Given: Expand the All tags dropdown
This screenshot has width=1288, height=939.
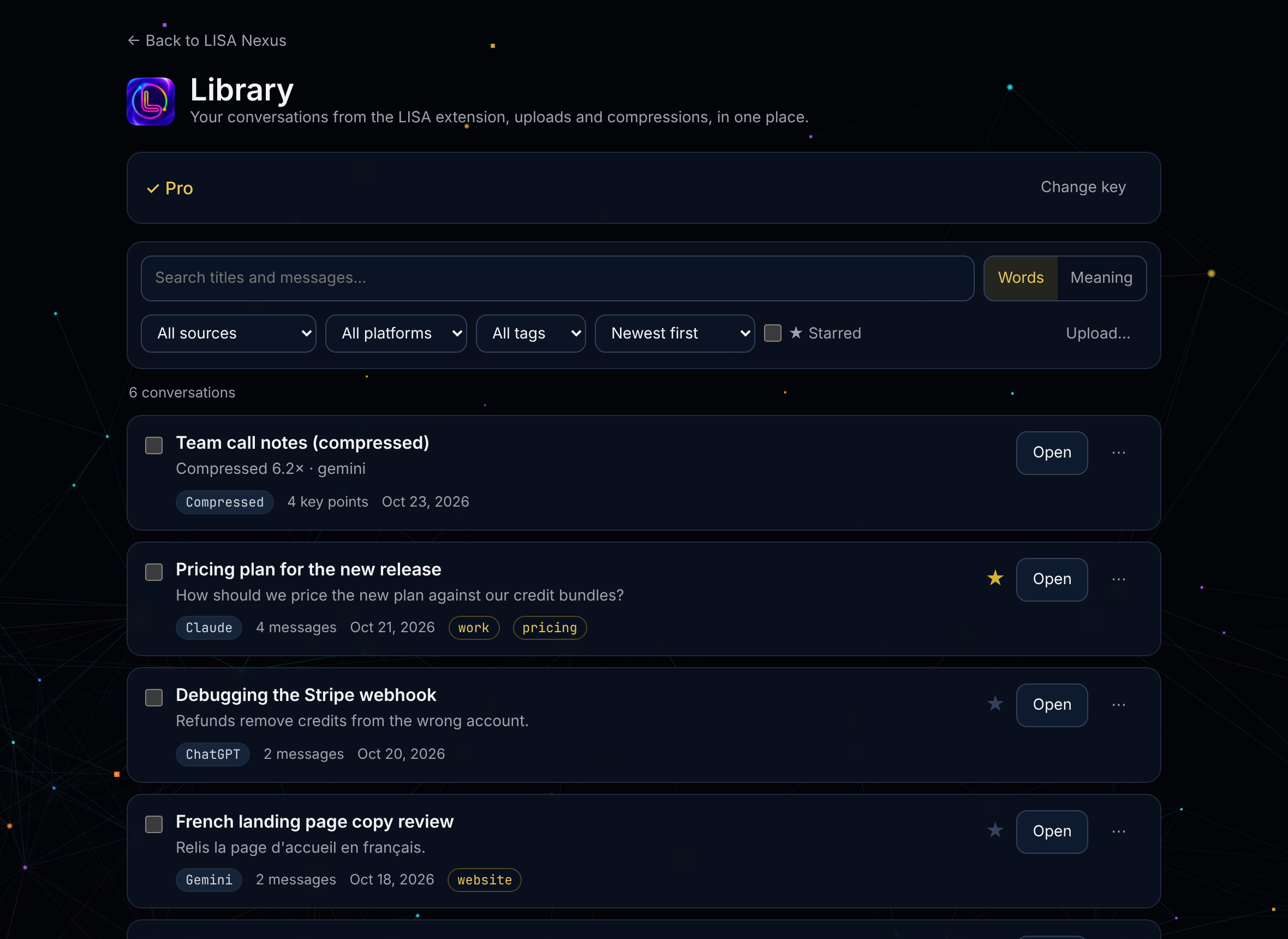Looking at the screenshot, I should click(530, 334).
